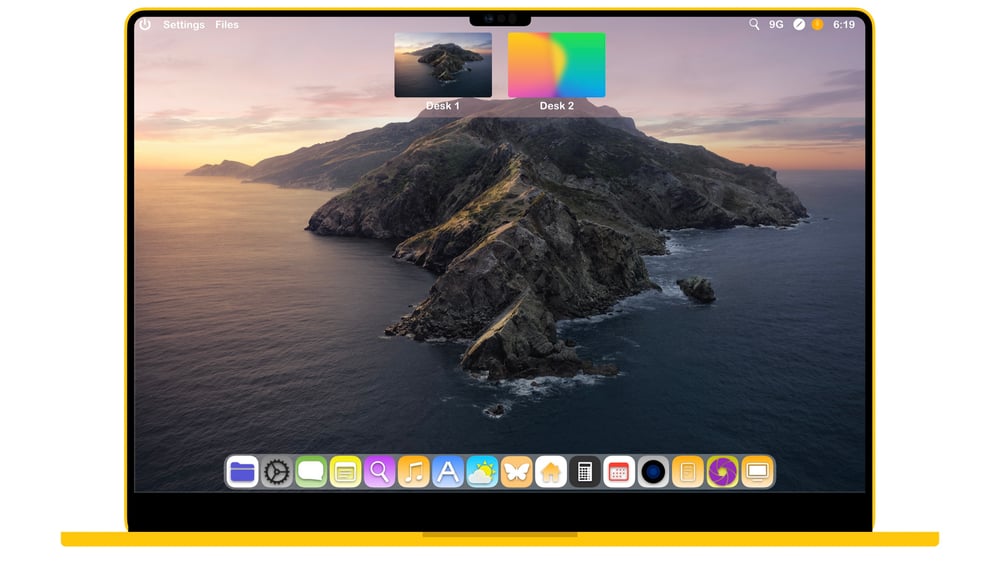Viewport: 1000px width, 562px height.
Task: Open the blue folder Files app in dock
Action: click(242, 472)
